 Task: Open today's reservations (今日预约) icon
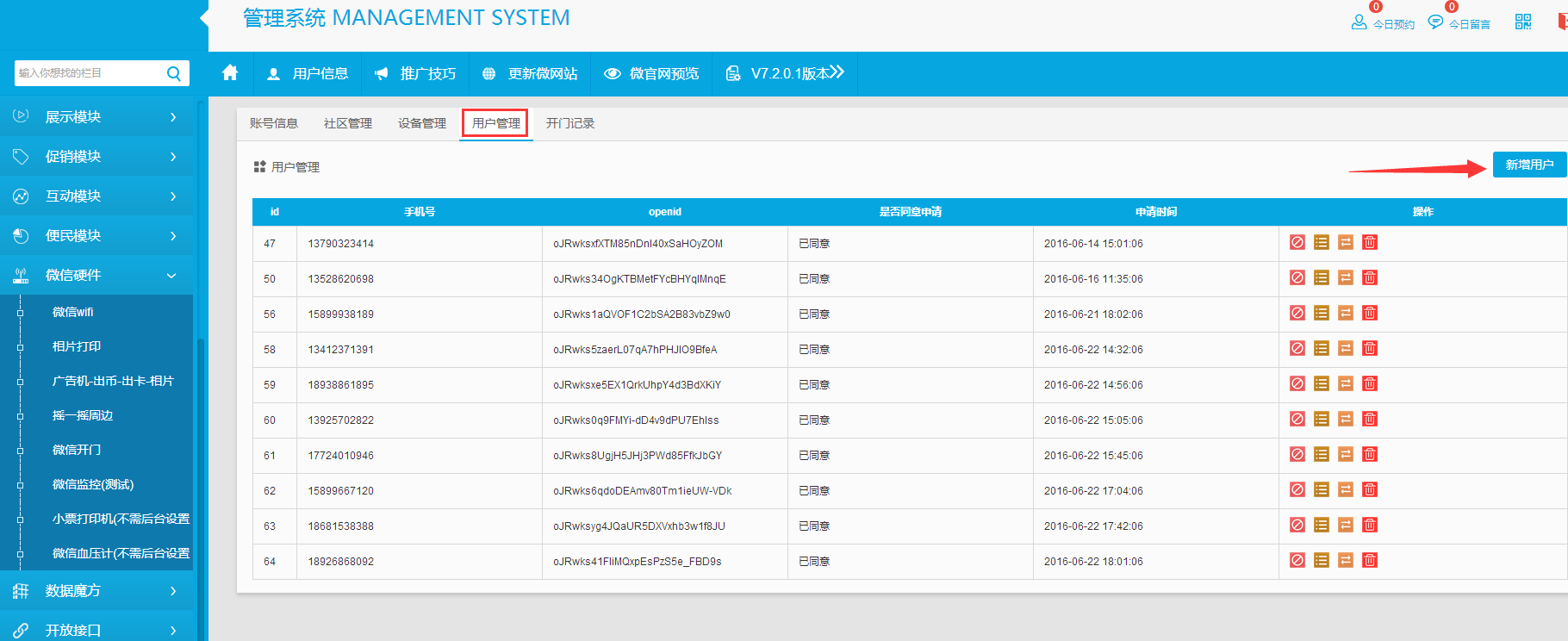[x=1359, y=22]
